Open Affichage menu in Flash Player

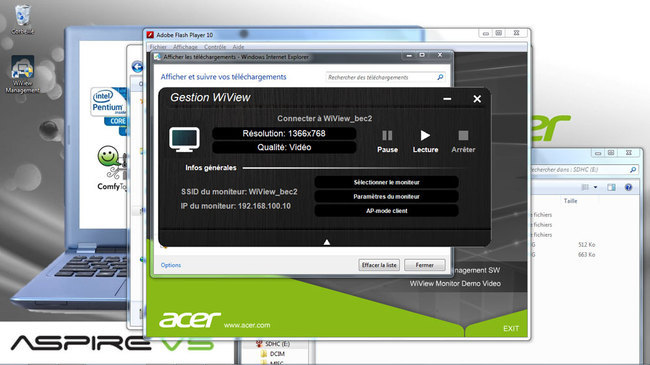(x=185, y=47)
